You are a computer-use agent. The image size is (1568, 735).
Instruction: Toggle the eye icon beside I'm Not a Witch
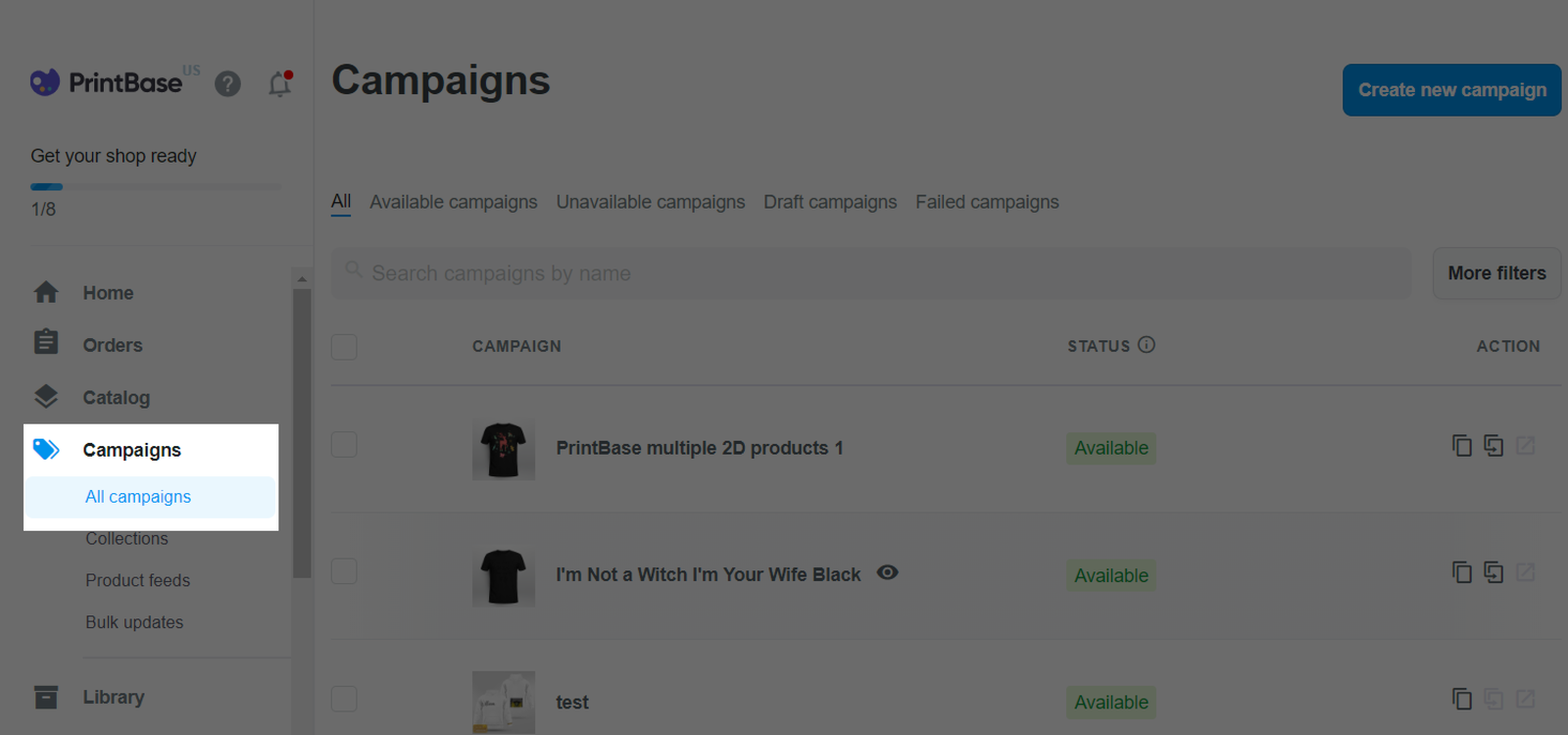[887, 572]
